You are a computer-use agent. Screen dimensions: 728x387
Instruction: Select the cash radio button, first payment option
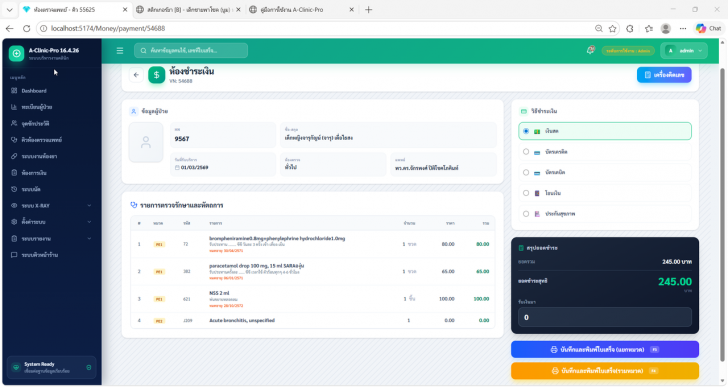tap(526, 131)
